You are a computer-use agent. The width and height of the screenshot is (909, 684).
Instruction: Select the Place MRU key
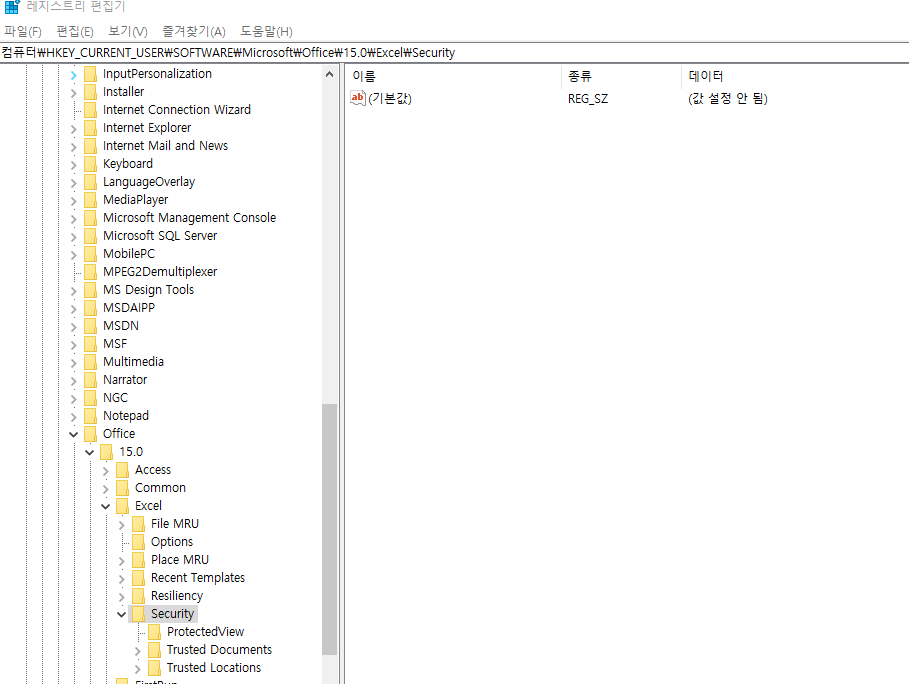(x=180, y=560)
